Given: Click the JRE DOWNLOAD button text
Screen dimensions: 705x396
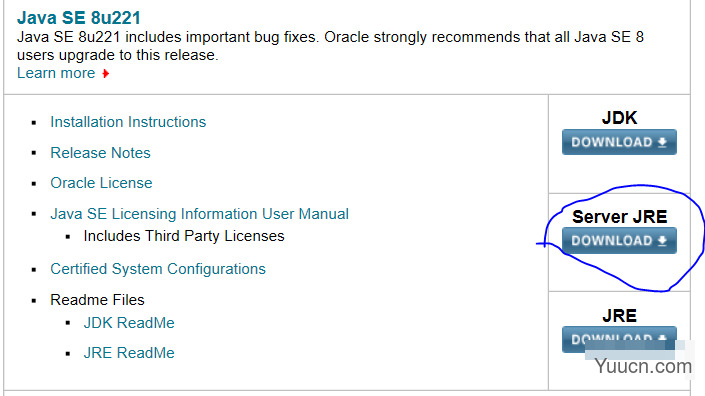Looking at the screenshot, I should [611, 339].
